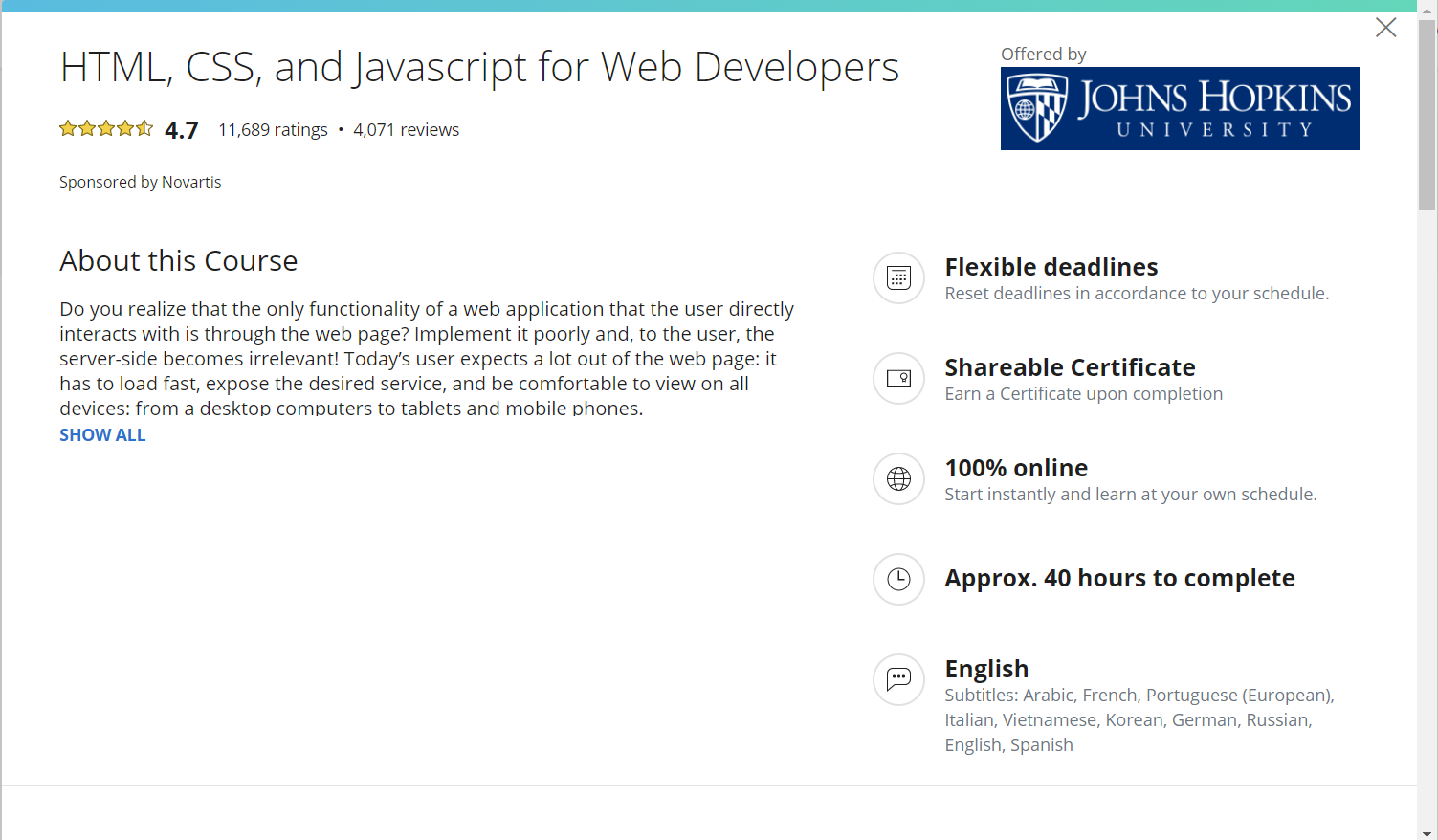Viewport: 1438px width, 840px height.
Task: Click Sponsored by Novartis text
Action: click(140, 182)
